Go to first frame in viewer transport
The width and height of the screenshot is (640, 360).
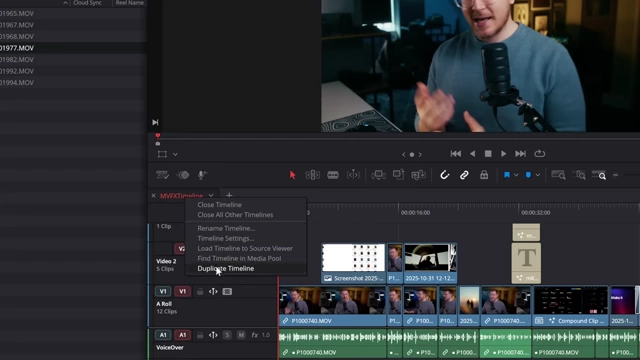click(456, 154)
